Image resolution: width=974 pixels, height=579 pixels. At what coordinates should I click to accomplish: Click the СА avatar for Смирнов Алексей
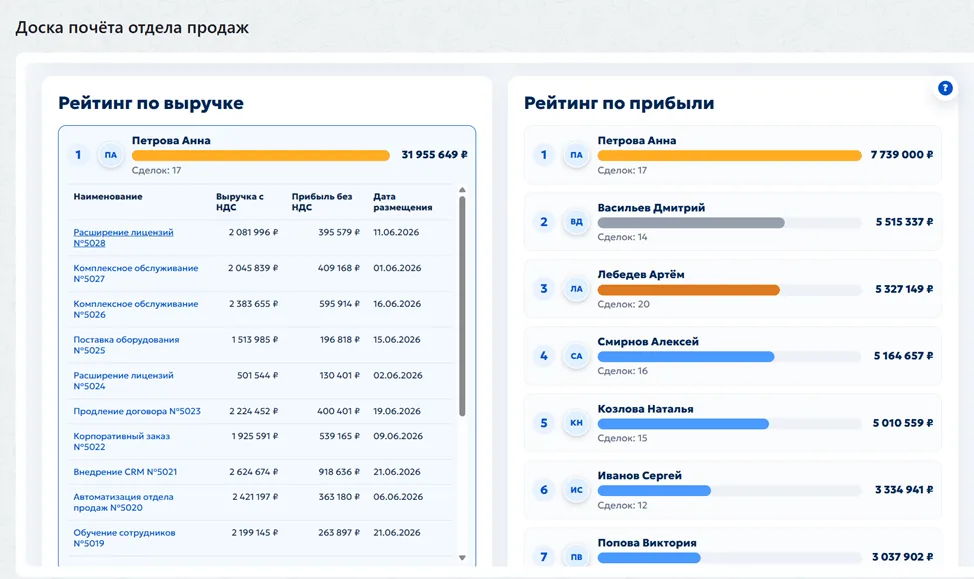[576, 356]
